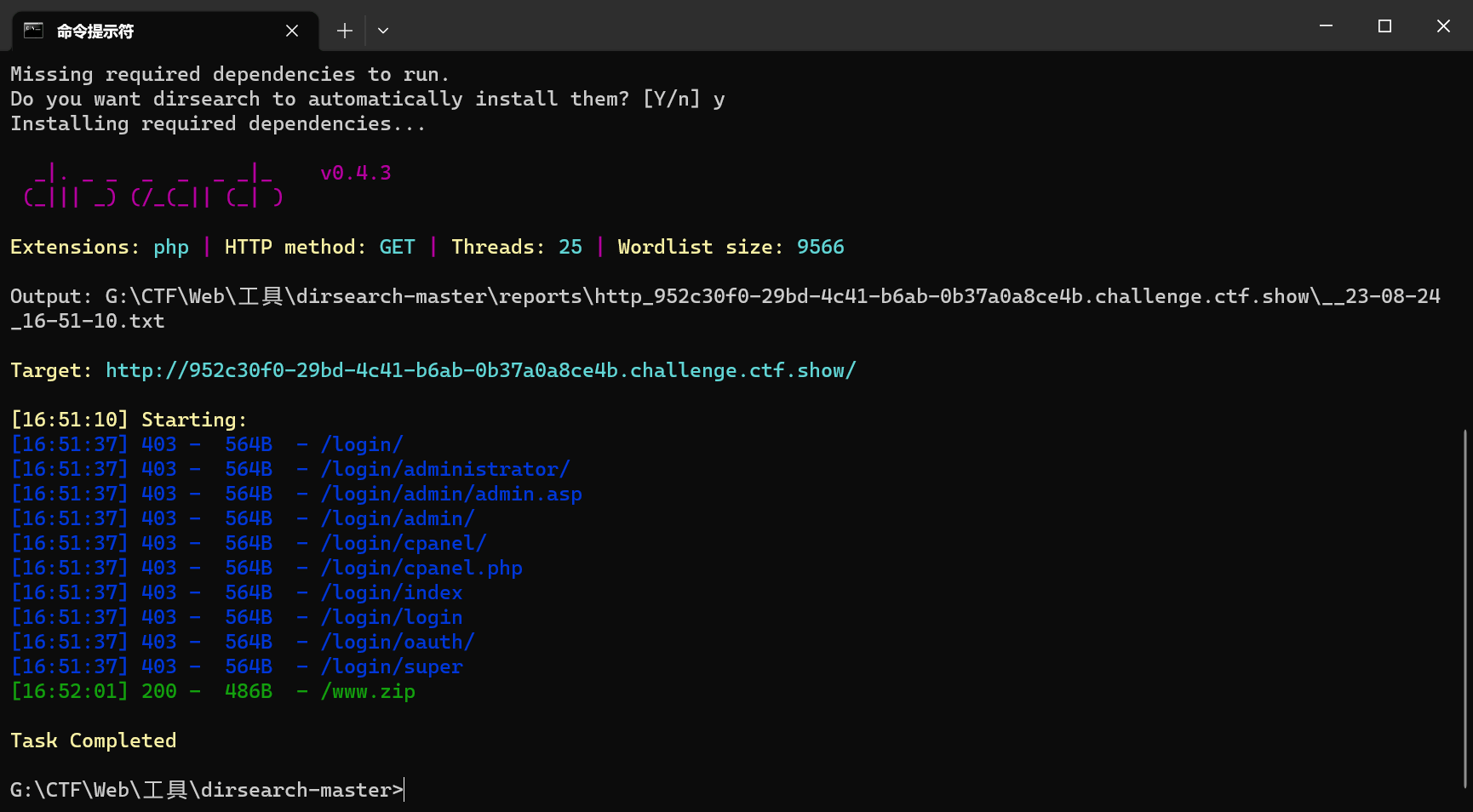Click the 'Task Completed' text

pos(94,741)
